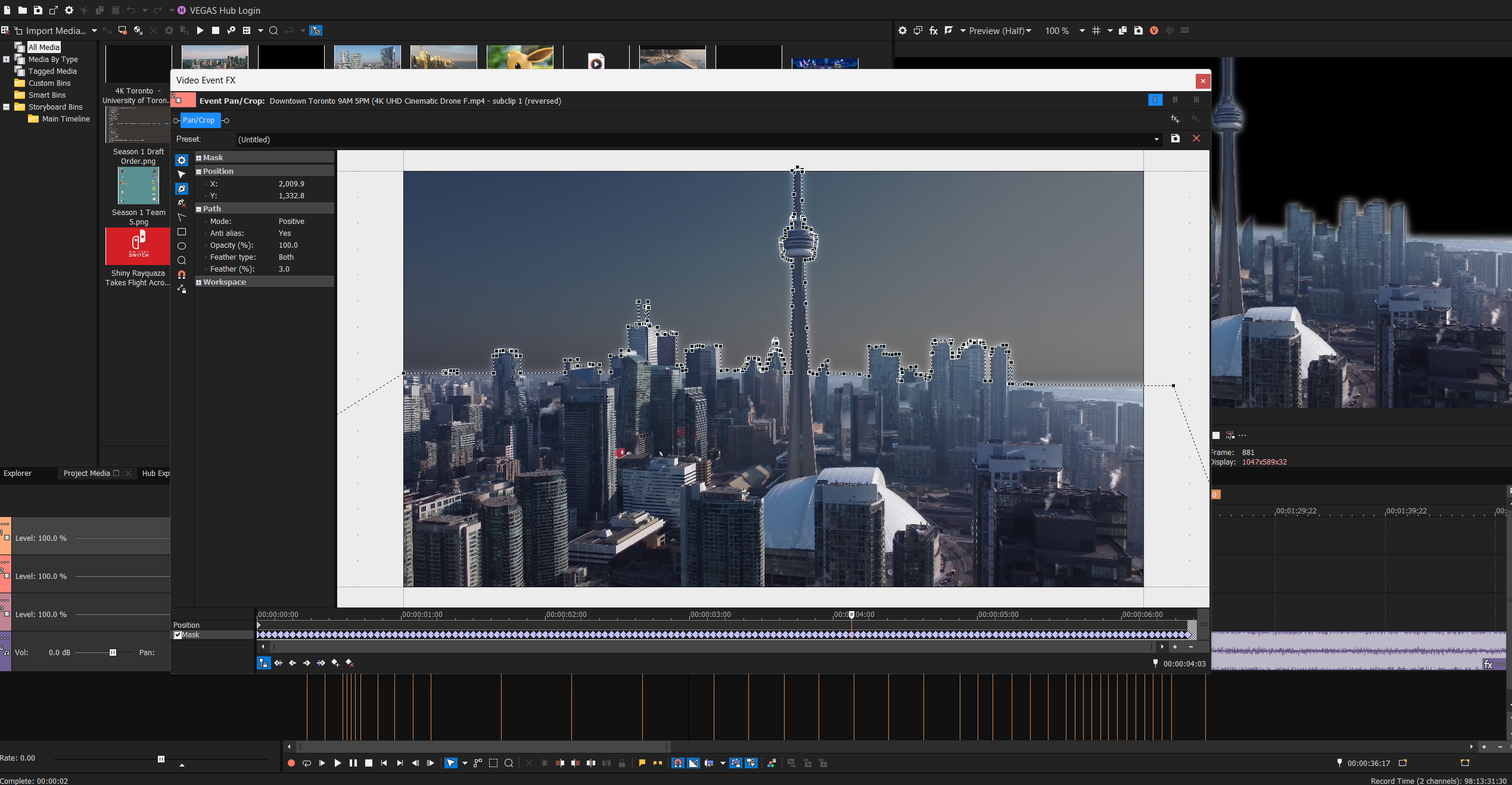Click the Create Keyframe icon
Viewport: 1512px width, 785px height.
pyautogui.click(x=335, y=663)
